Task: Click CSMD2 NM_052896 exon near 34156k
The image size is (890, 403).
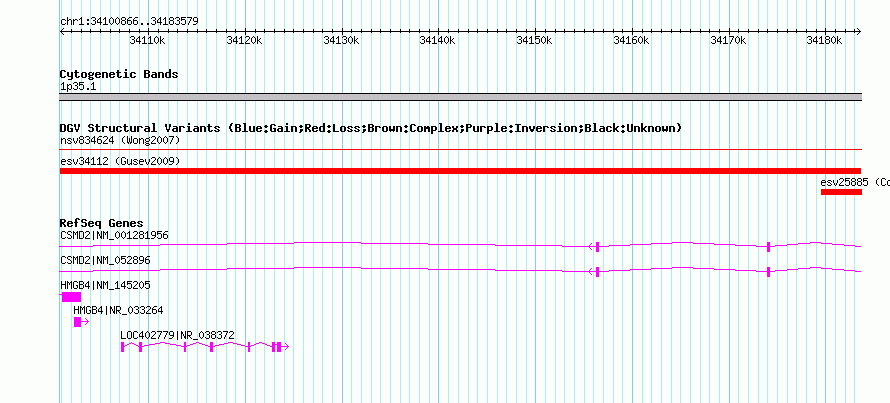Action: (x=598, y=271)
